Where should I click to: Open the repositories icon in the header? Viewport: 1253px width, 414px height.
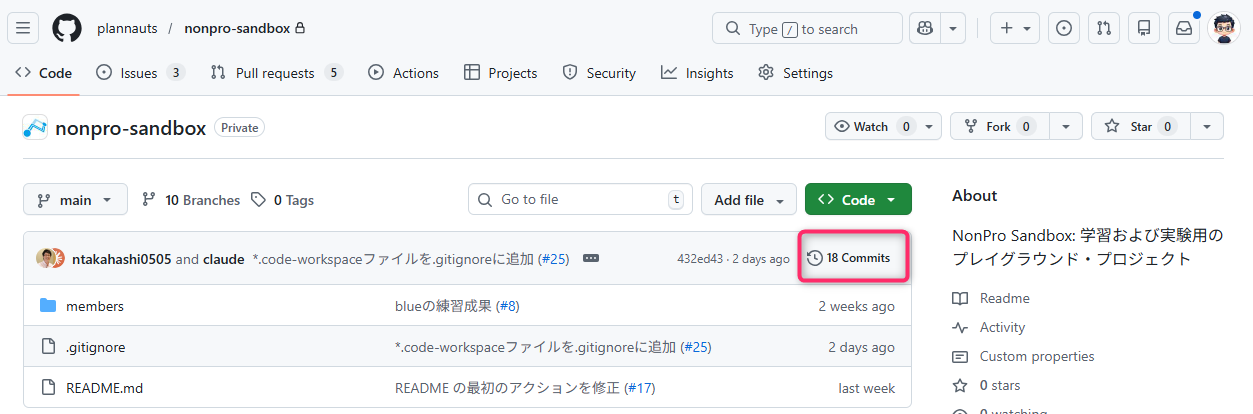pos(1144,28)
